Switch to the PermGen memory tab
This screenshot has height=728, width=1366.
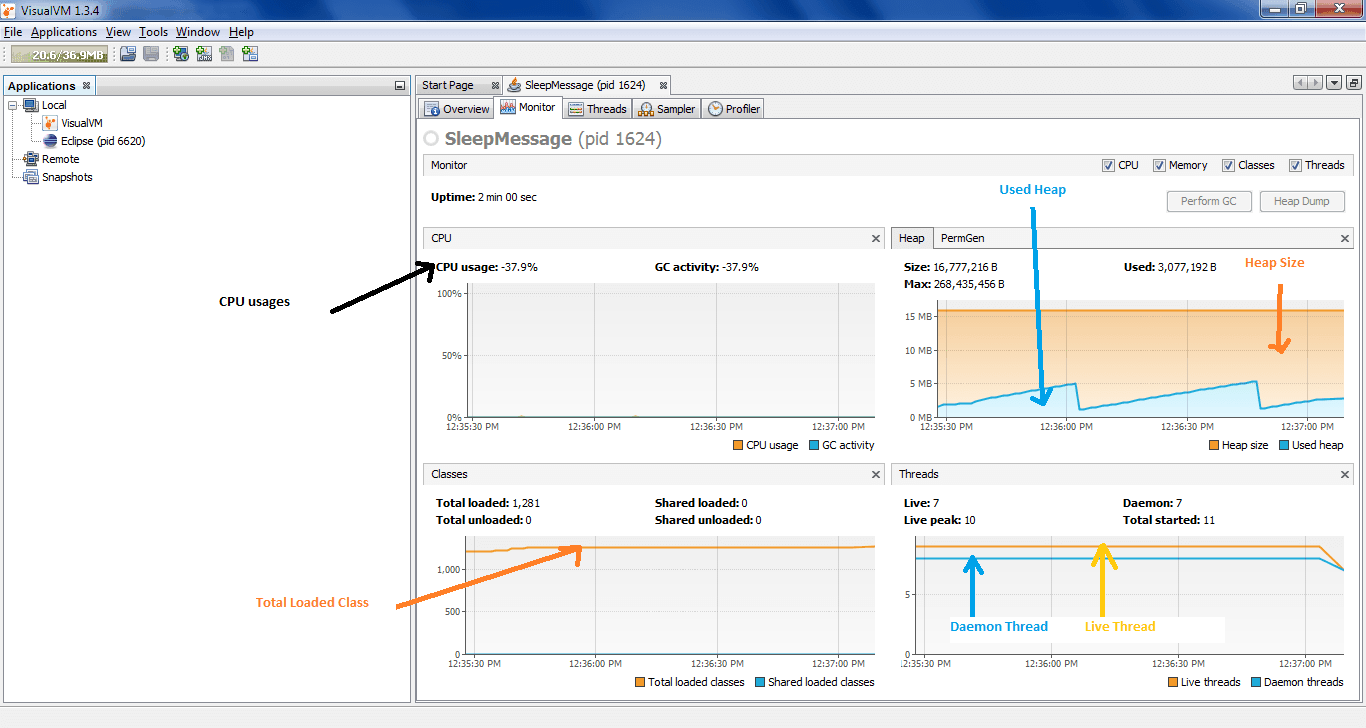point(963,238)
